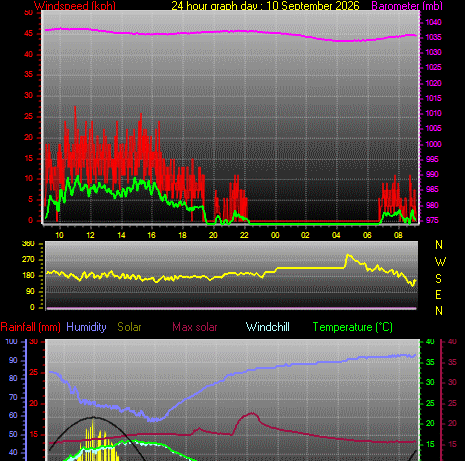Select the Humidity legend label
This screenshot has width=465, height=461.
pos(86,327)
